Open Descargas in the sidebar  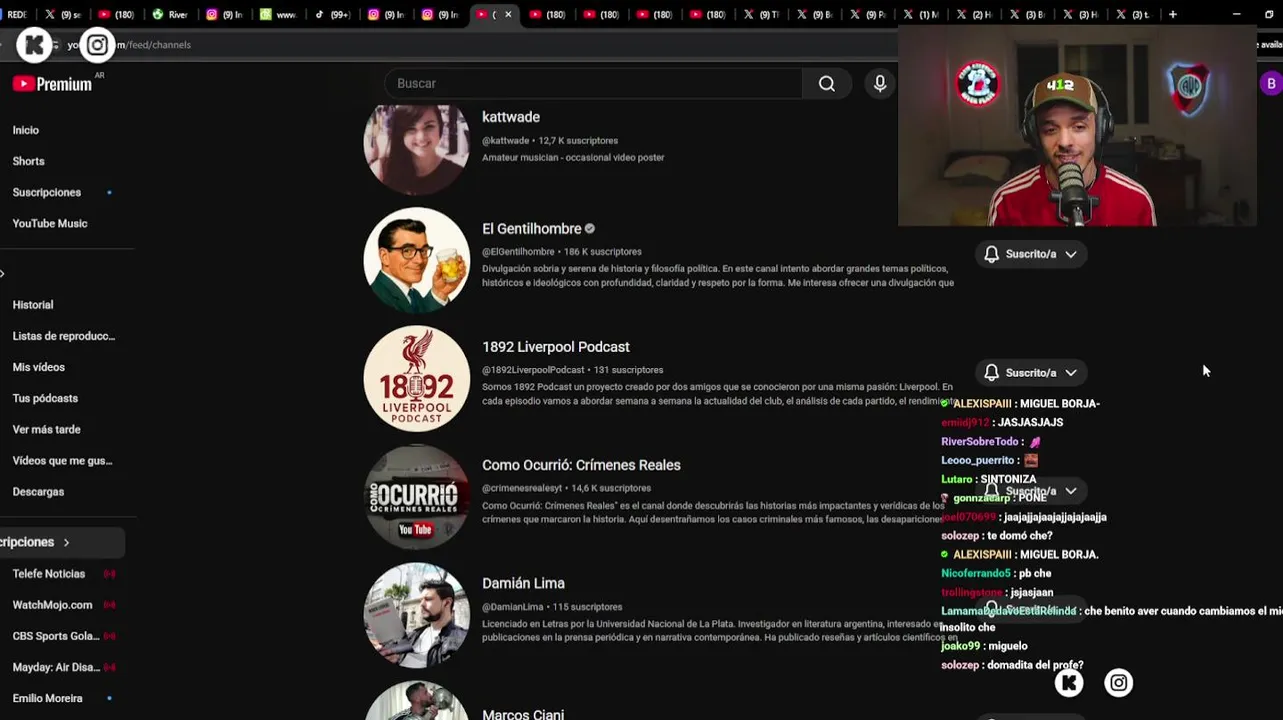38,491
